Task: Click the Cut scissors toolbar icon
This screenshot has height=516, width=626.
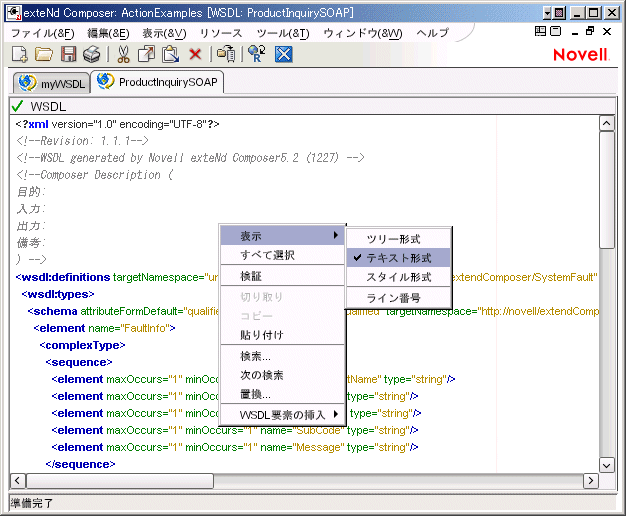Action: click(123, 54)
